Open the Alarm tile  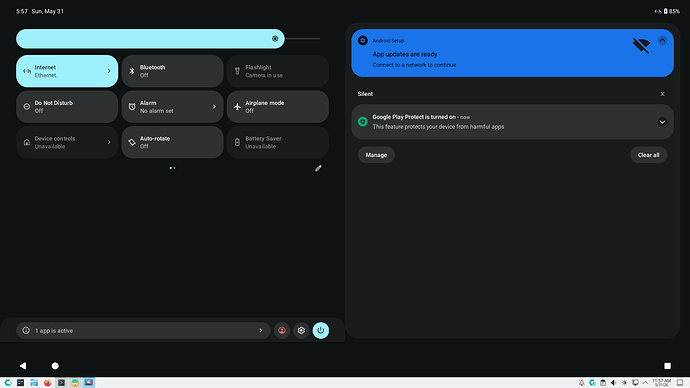[x=172, y=106]
